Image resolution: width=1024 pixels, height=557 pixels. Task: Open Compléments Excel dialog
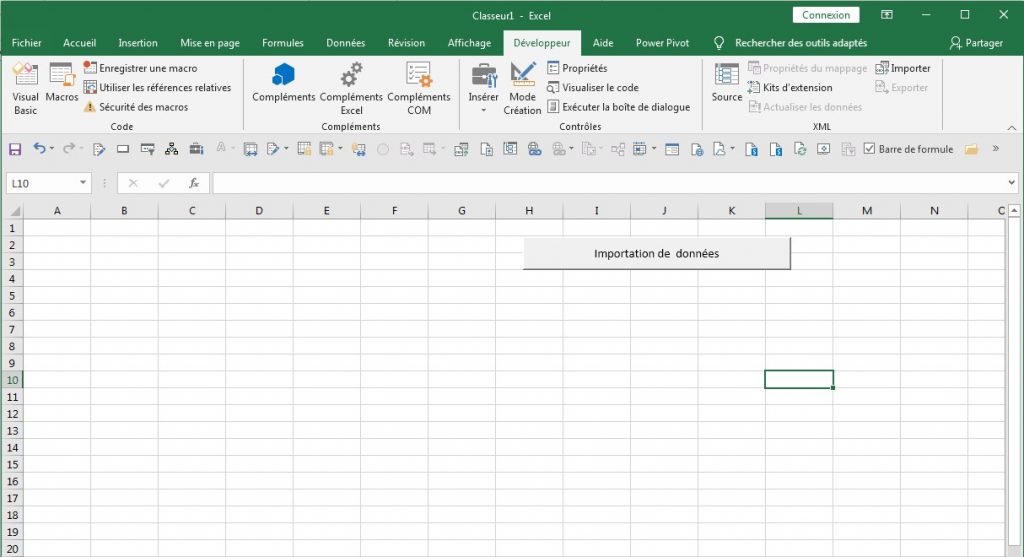pyautogui.click(x=351, y=89)
